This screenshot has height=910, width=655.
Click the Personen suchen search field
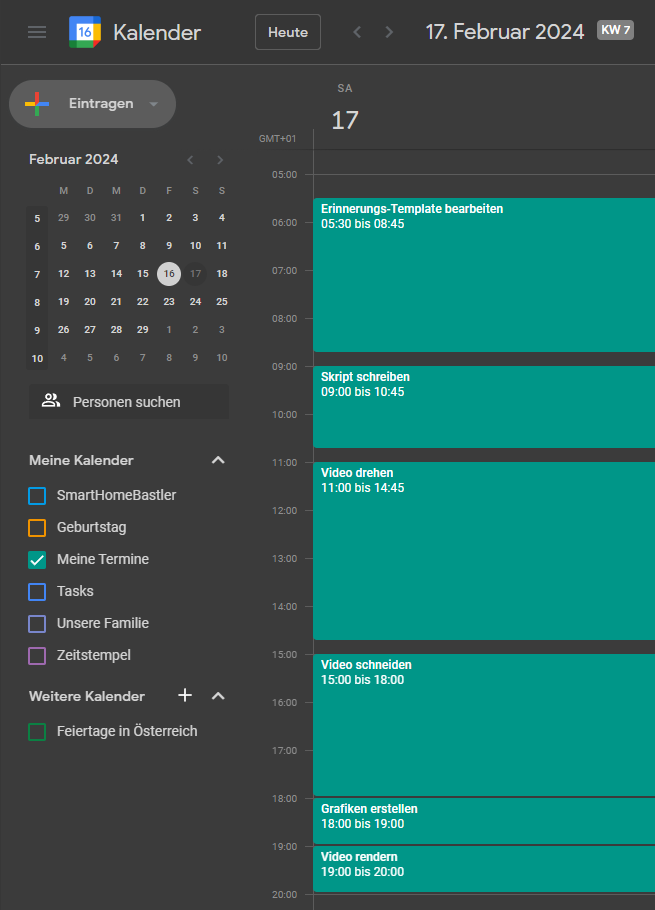[x=129, y=402]
